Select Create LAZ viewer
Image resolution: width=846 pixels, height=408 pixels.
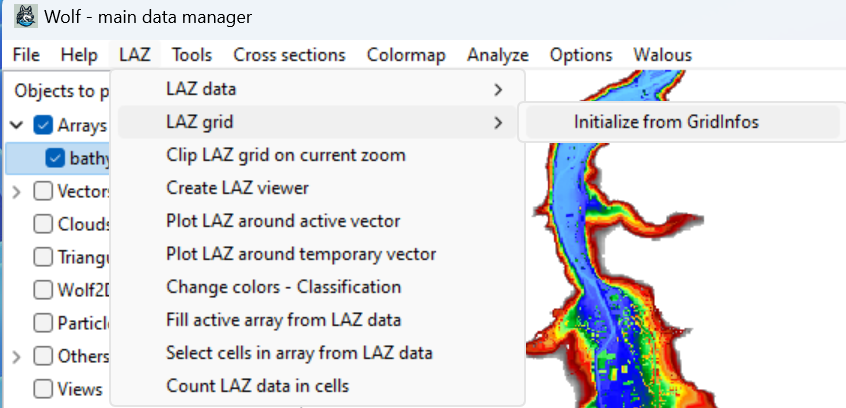coord(237,188)
